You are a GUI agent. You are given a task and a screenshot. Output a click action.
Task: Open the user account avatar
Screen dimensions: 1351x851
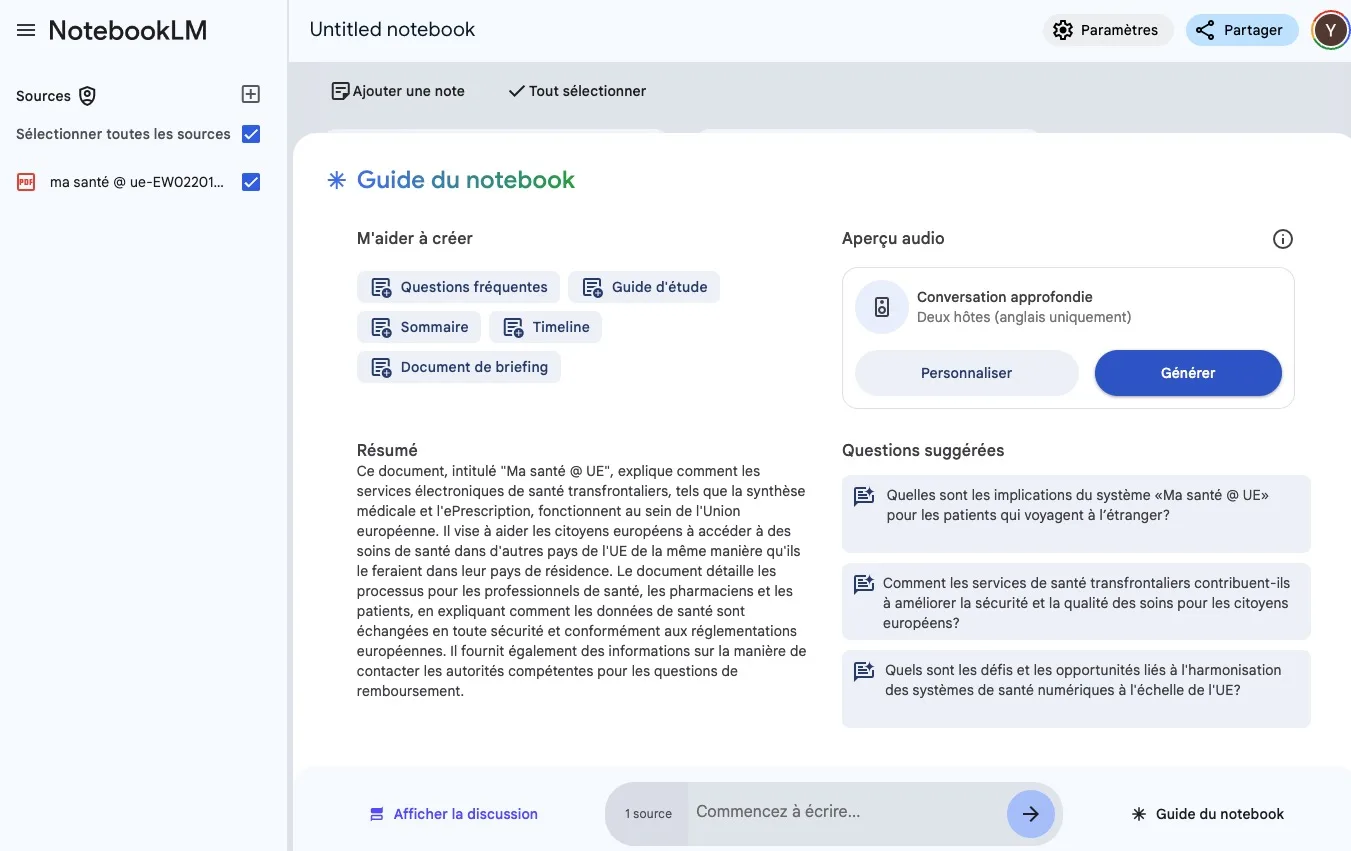1329,30
